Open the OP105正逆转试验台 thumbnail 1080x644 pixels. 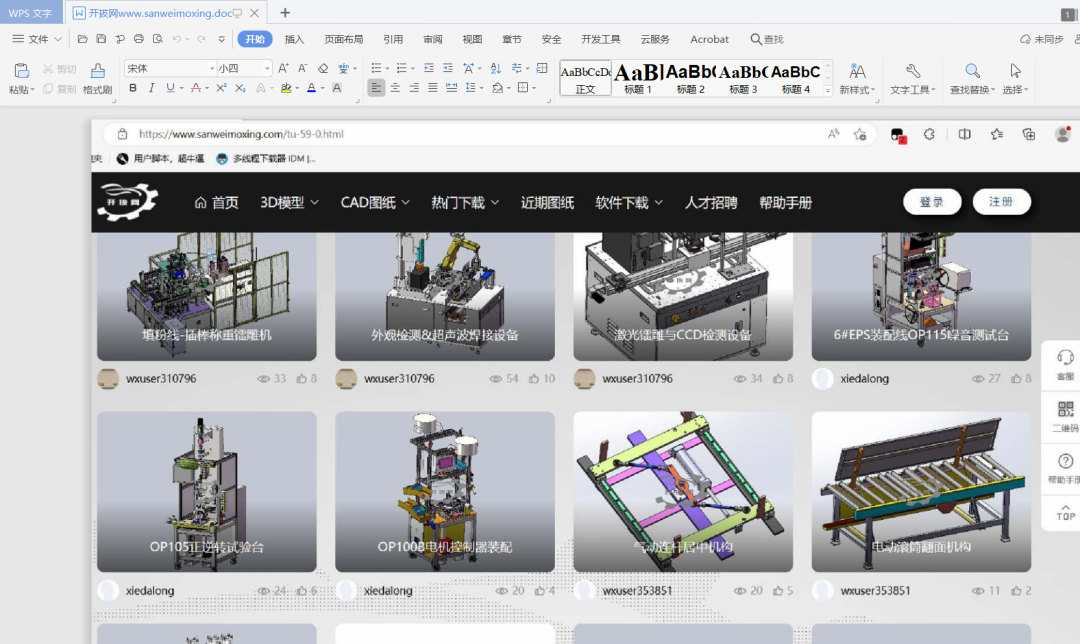[207, 492]
